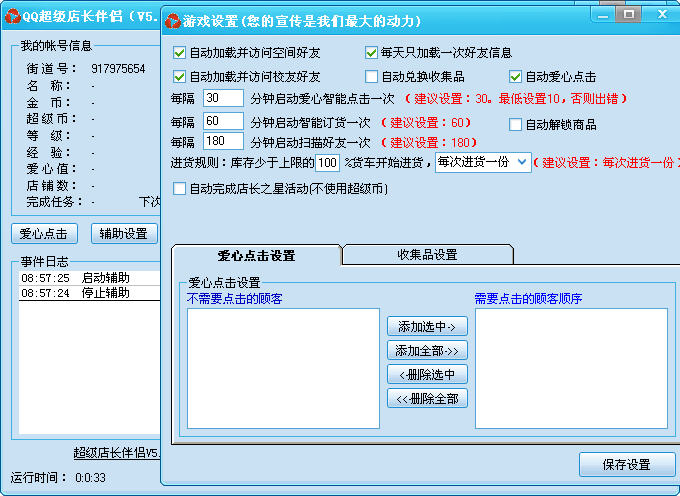Enable 自动解锁商品 checkbox
Viewport: 680px width, 496px height.
[x=515, y=125]
